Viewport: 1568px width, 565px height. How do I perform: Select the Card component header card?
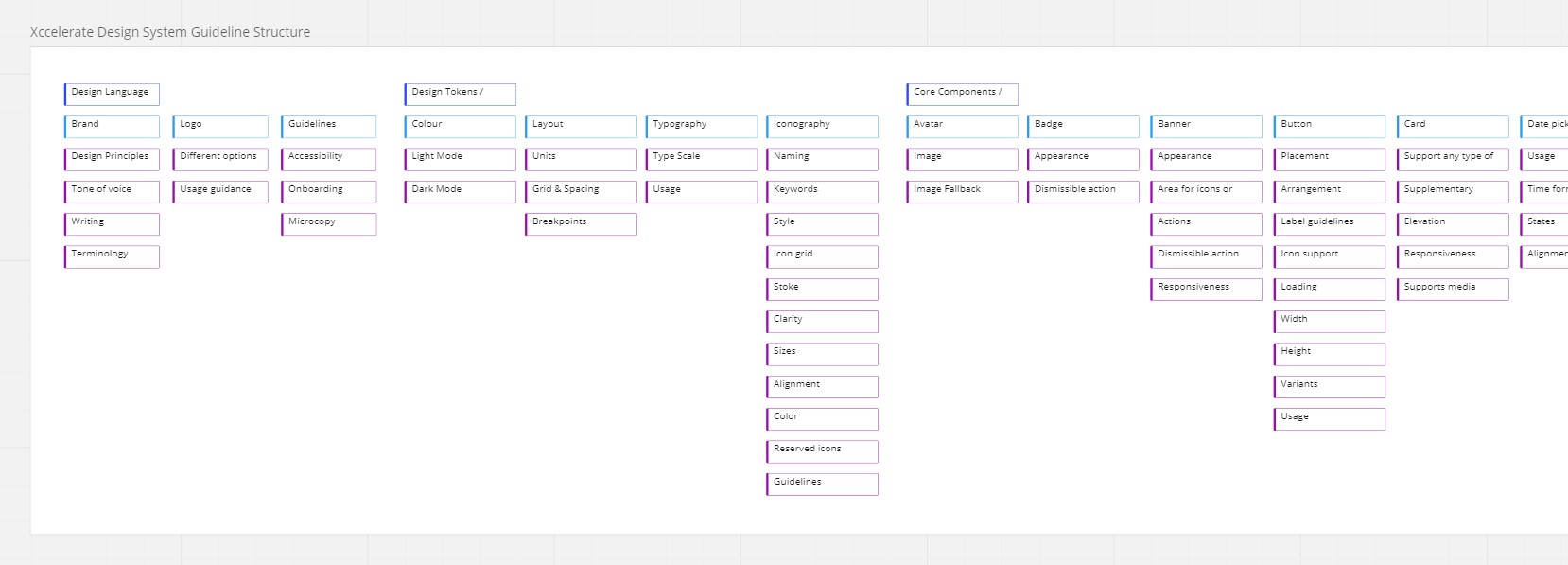click(x=1453, y=127)
